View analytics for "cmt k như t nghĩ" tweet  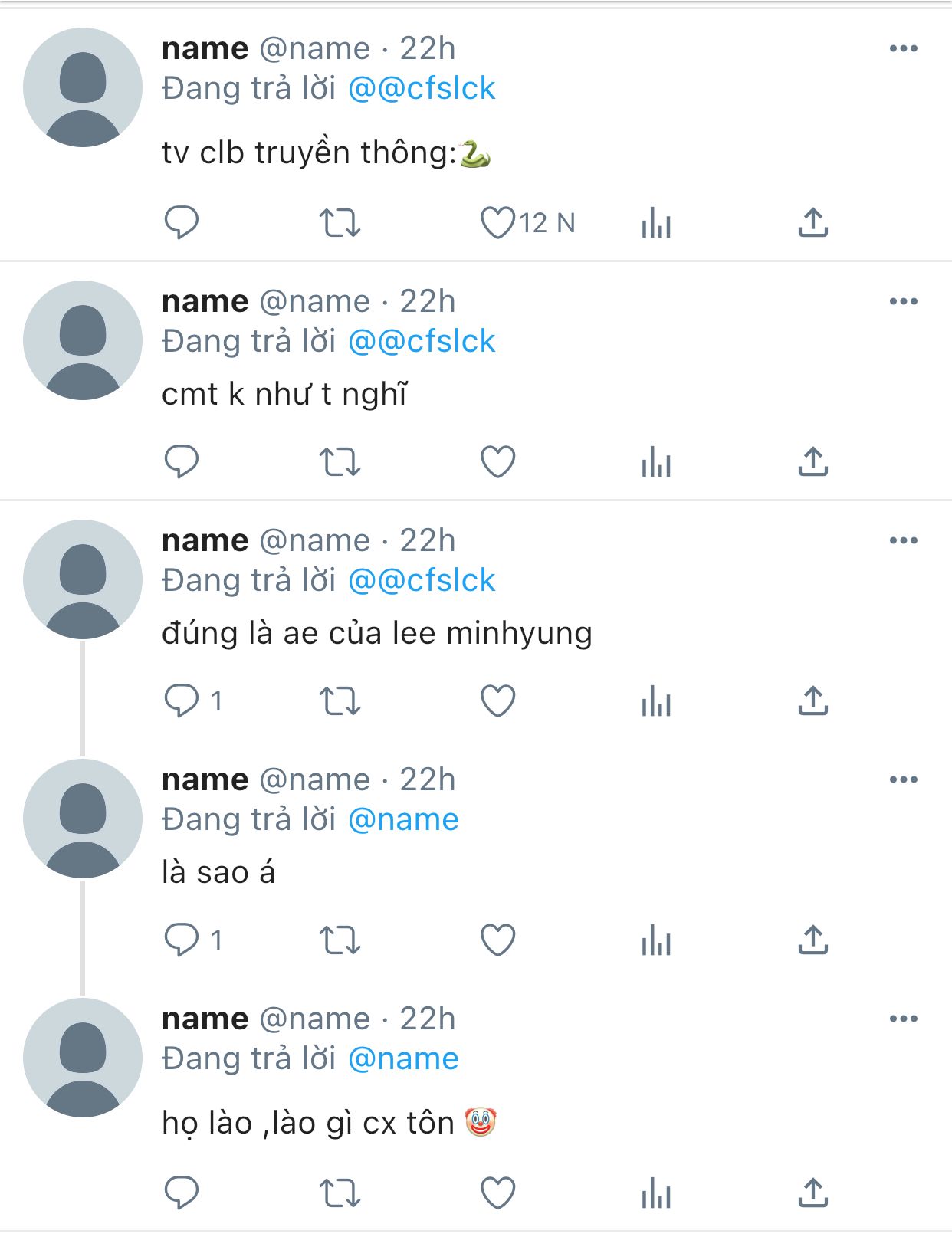656,462
